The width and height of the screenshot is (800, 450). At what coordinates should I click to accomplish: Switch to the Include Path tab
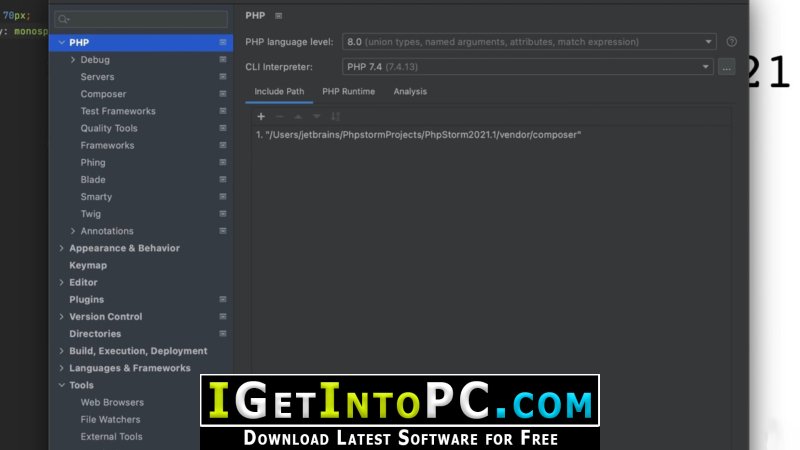point(279,92)
